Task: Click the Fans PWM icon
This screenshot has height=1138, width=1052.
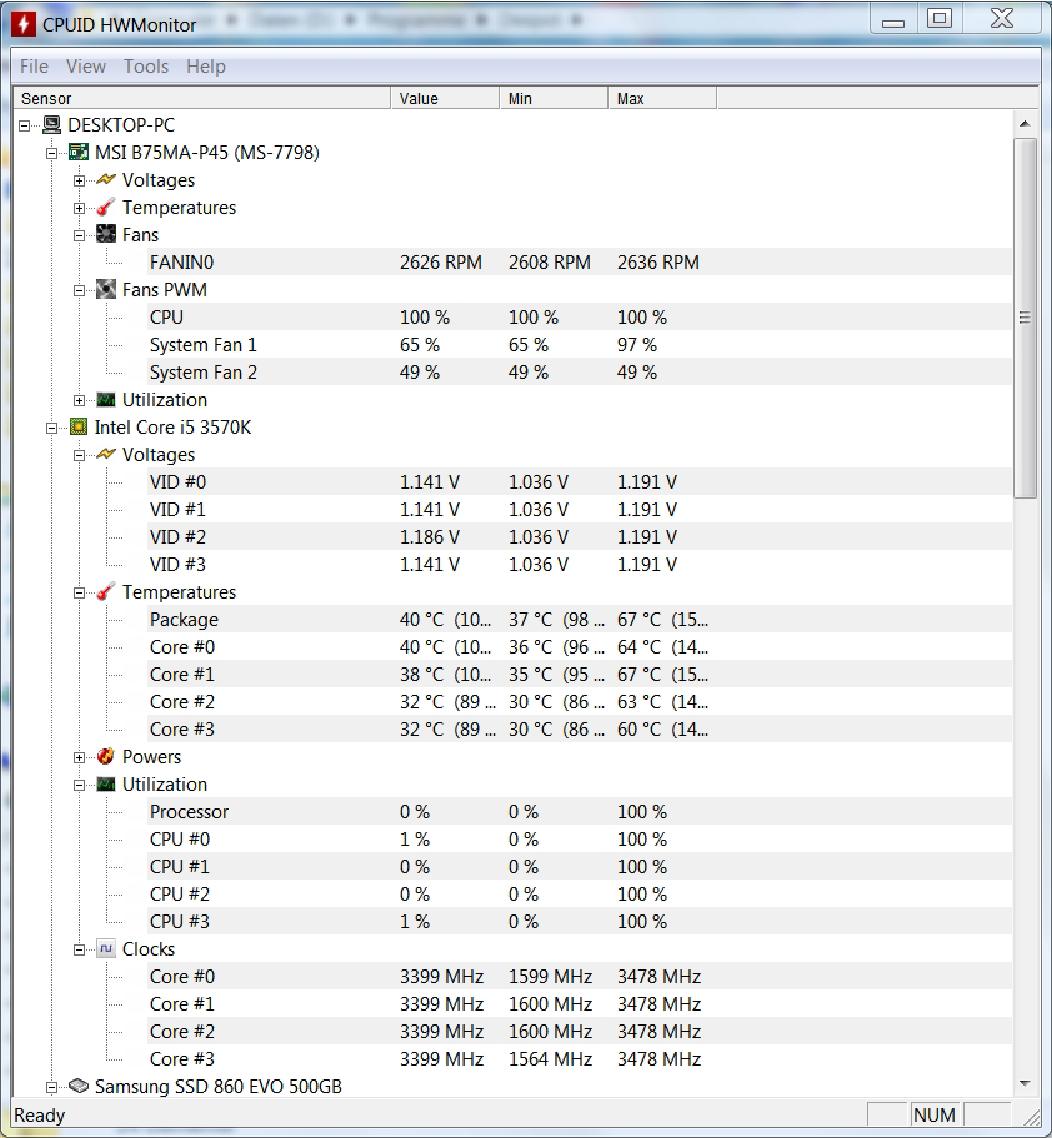Action: [106, 290]
